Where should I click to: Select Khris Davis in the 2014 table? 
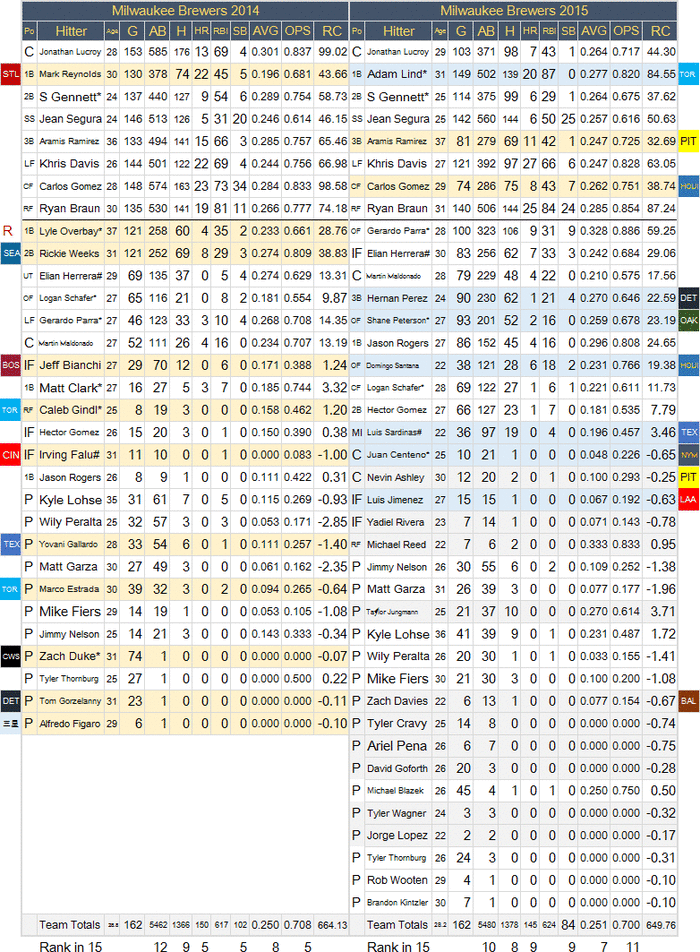[x=69, y=164]
